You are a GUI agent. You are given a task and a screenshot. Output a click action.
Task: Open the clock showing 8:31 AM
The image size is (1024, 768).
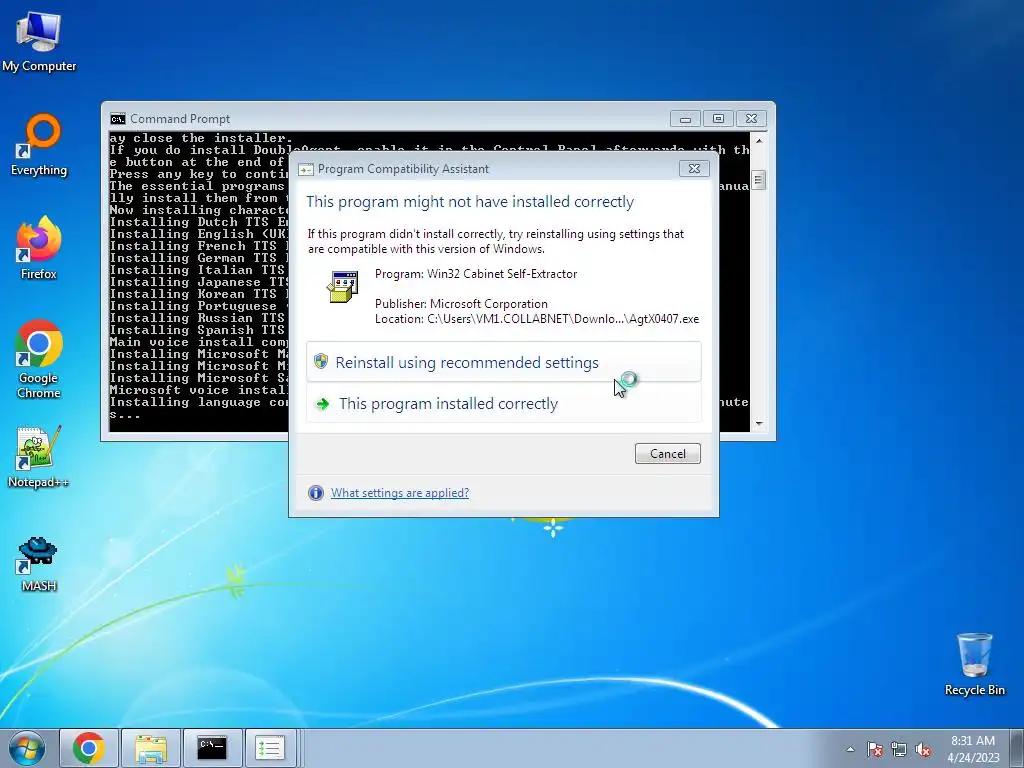pyautogui.click(x=973, y=749)
